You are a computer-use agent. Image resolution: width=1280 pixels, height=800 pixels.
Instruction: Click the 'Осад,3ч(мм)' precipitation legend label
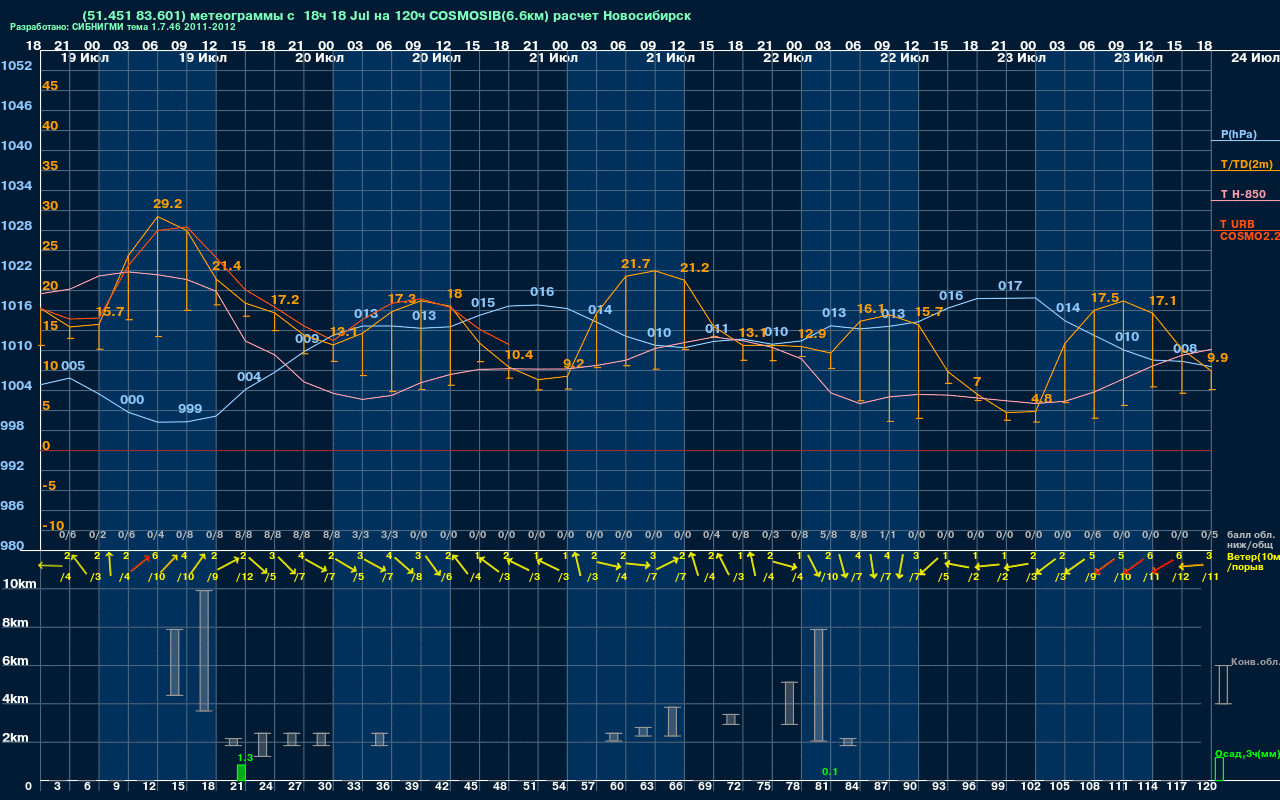click(x=1246, y=753)
